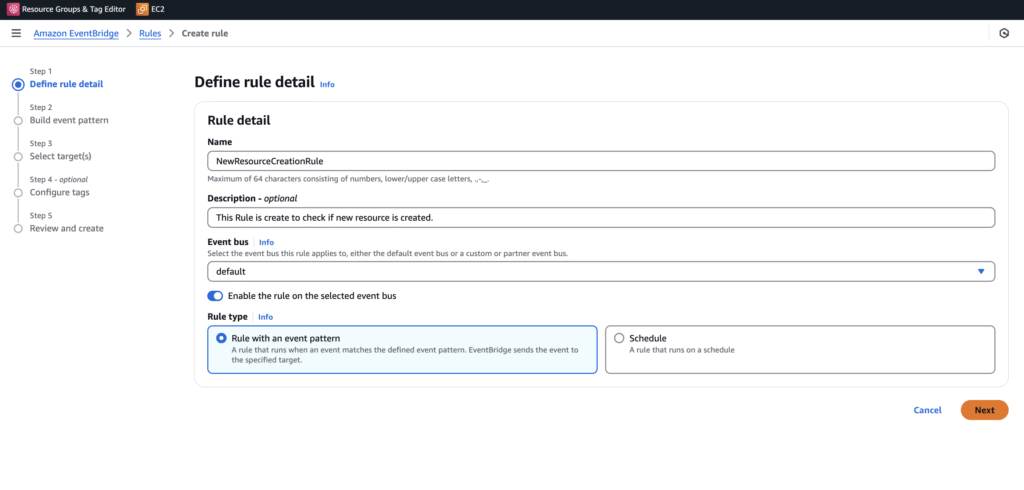This screenshot has height=490, width=1024.
Task: Click inside the Description text field
Action: click(x=601, y=218)
